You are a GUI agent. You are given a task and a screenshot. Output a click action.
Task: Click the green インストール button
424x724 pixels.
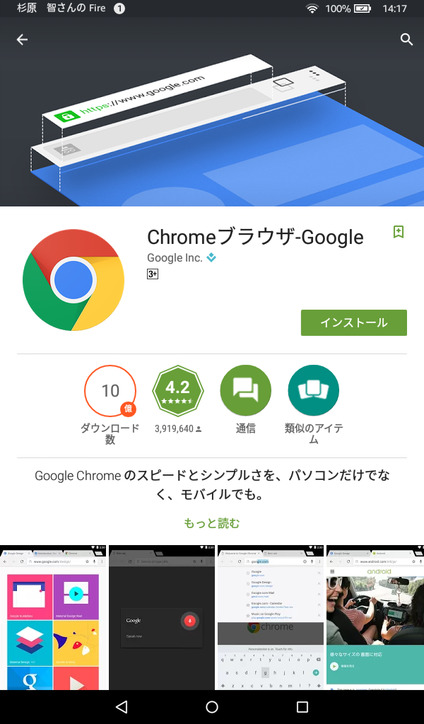(354, 323)
